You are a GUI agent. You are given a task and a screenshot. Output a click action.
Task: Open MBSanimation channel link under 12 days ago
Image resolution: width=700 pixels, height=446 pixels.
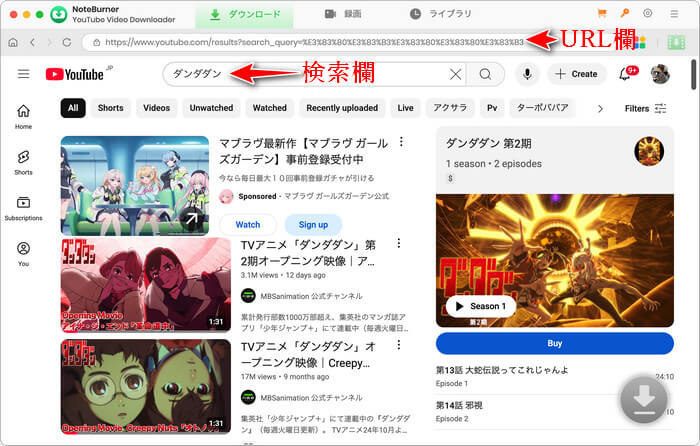tap(311, 296)
